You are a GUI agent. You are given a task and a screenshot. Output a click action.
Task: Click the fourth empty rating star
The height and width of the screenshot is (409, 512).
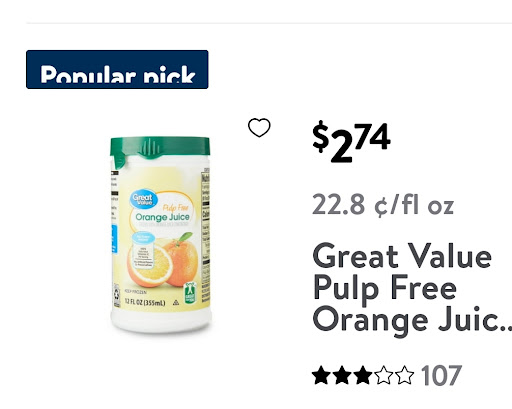click(384, 375)
